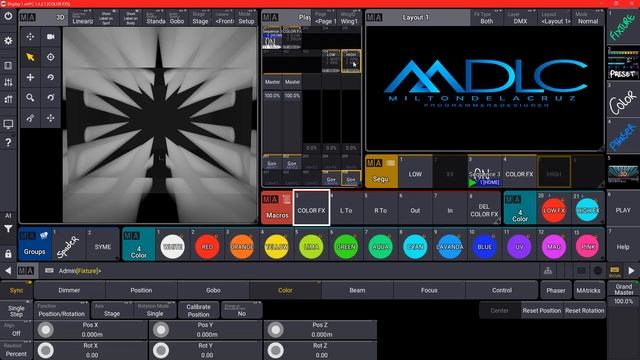This screenshot has width=640, height=360.
Task: Open the Gobo quality dropdown in 3D title bar
Action: [x=177, y=18]
